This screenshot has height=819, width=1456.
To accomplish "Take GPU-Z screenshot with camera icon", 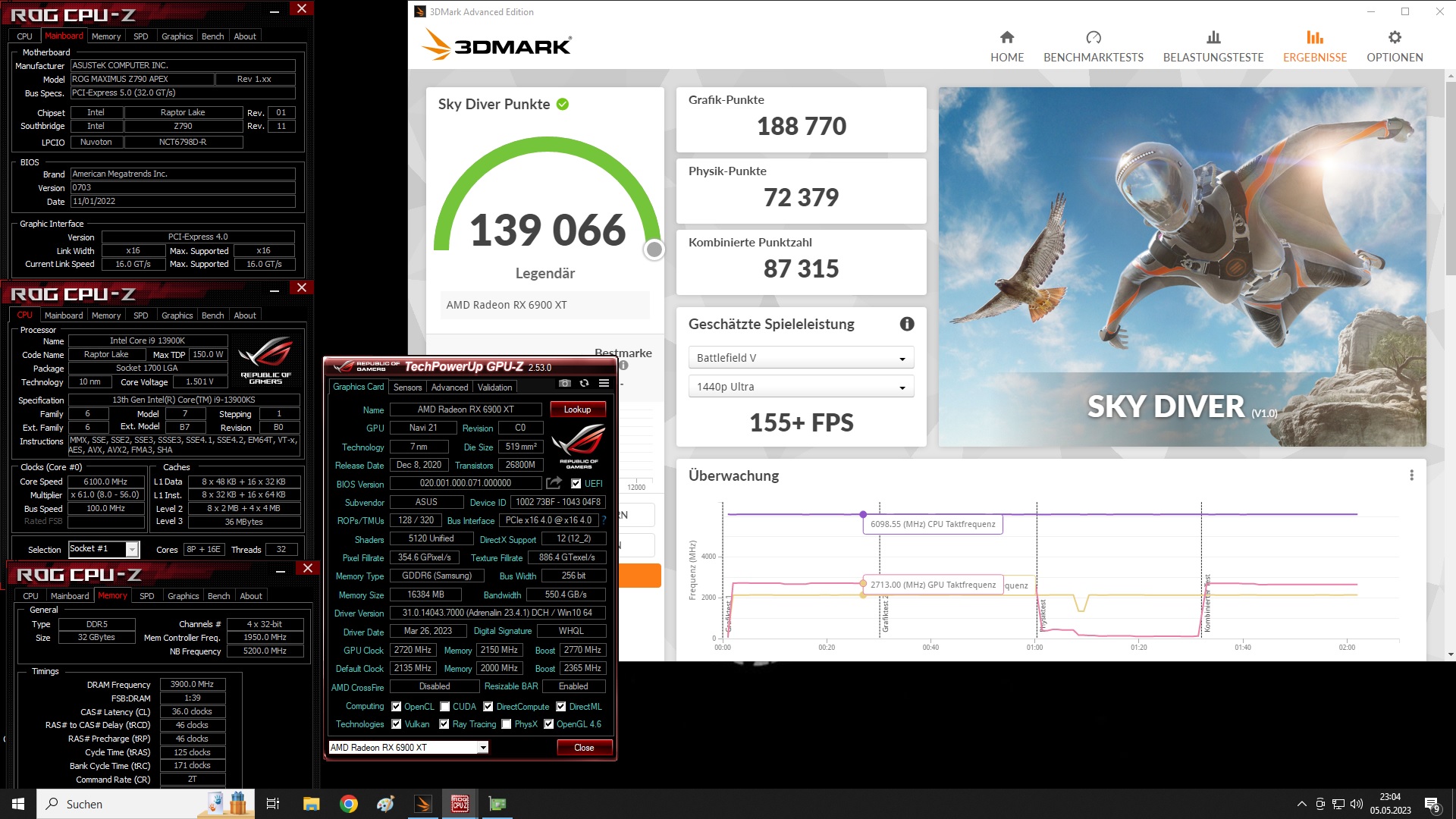I will click(564, 384).
